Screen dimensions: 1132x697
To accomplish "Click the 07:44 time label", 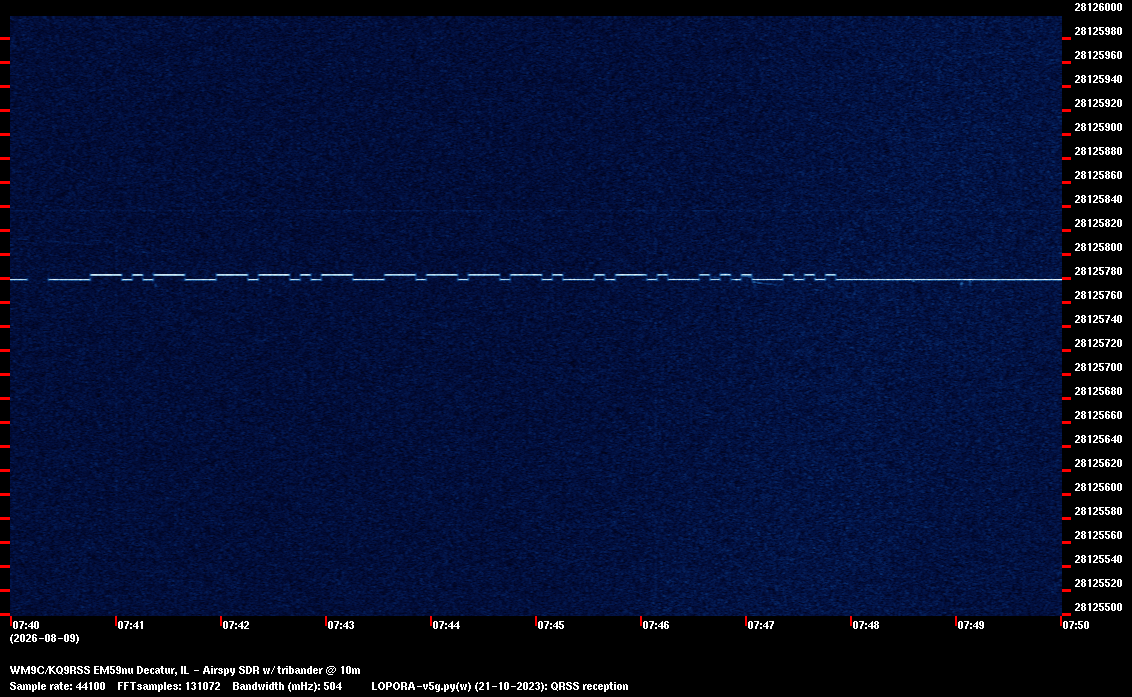I will click(x=446, y=625).
